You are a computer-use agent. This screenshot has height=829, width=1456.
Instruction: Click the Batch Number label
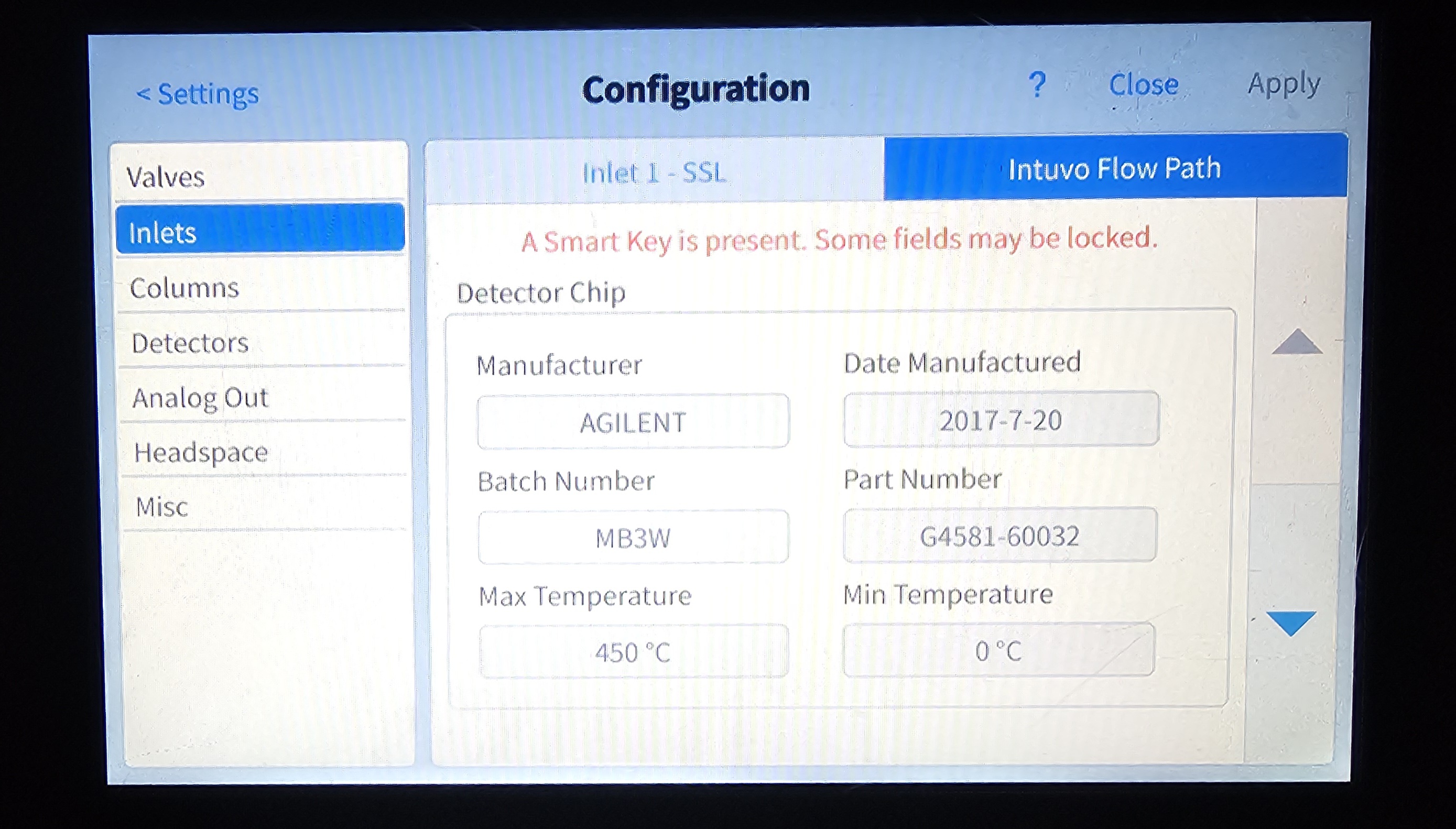(566, 481)
